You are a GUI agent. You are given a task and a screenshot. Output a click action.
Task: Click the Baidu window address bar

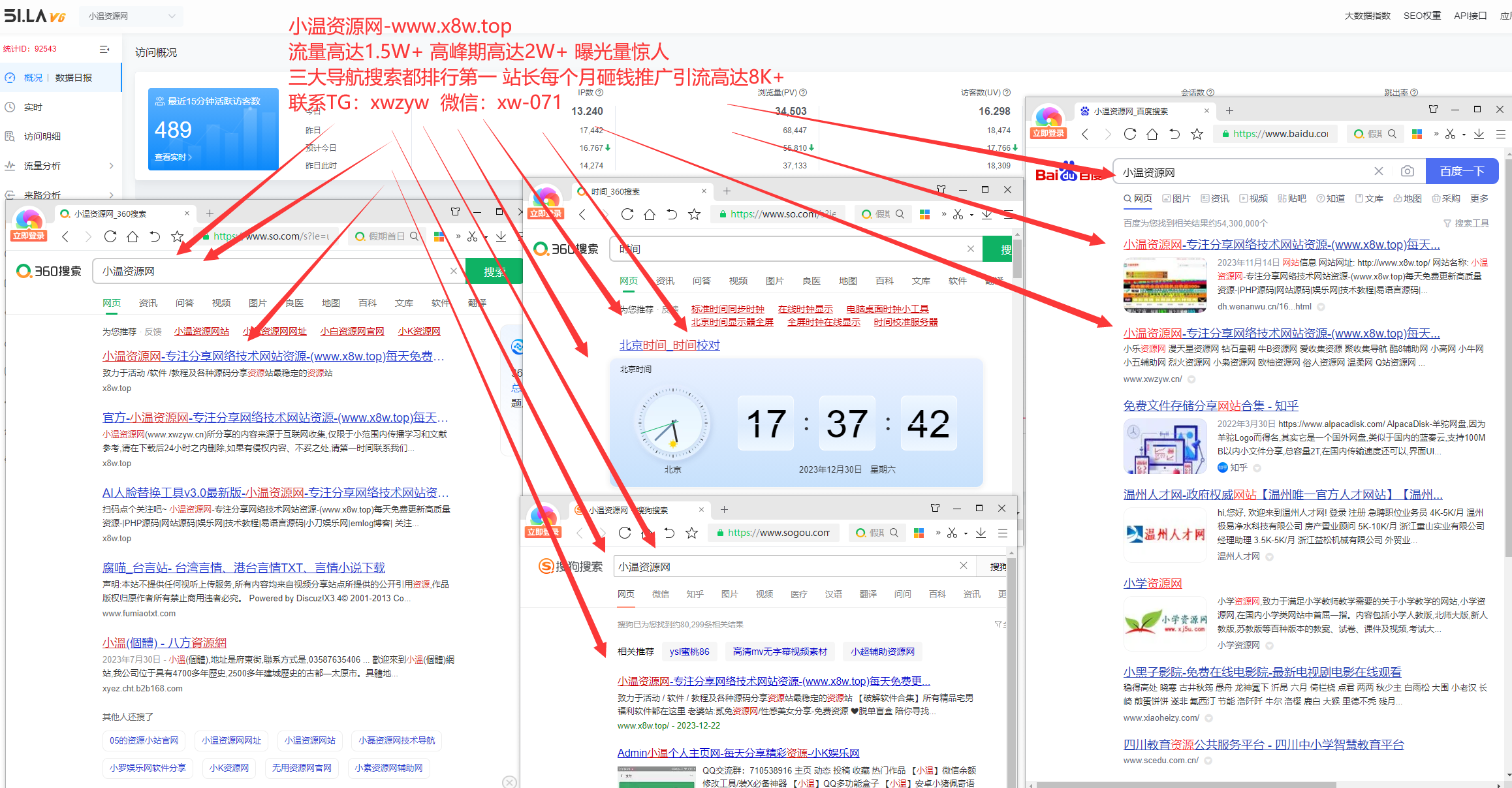coord(1276,134)
